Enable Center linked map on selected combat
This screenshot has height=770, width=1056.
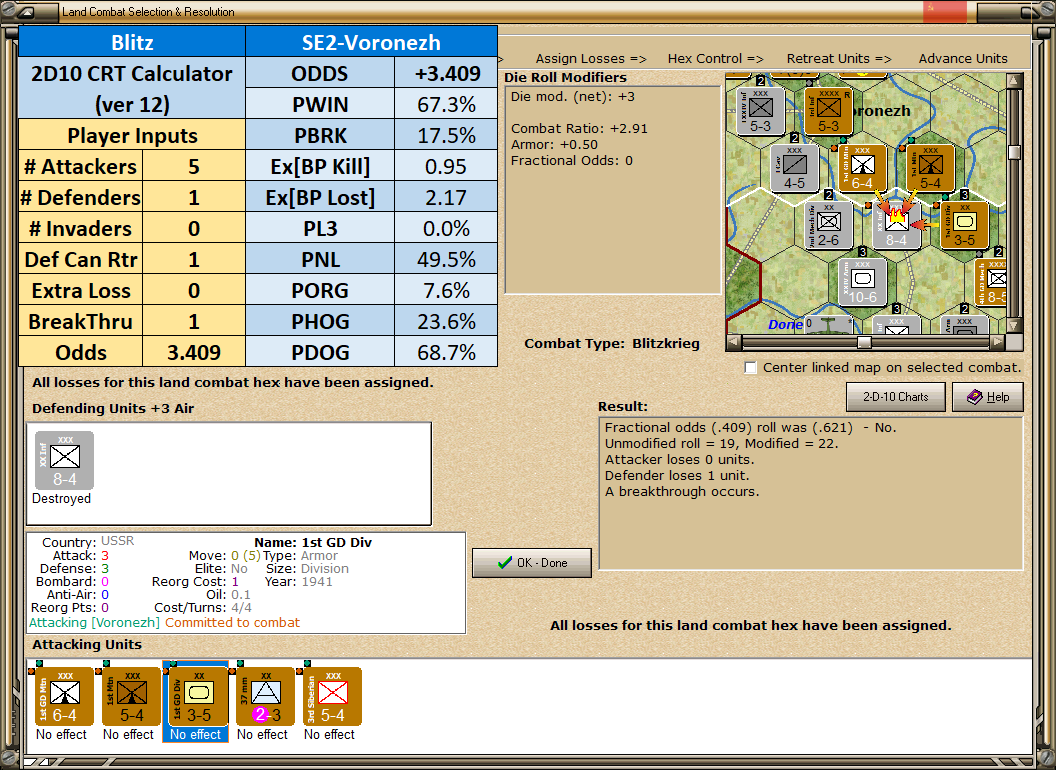pyautogui.click(x=750, y=368)
